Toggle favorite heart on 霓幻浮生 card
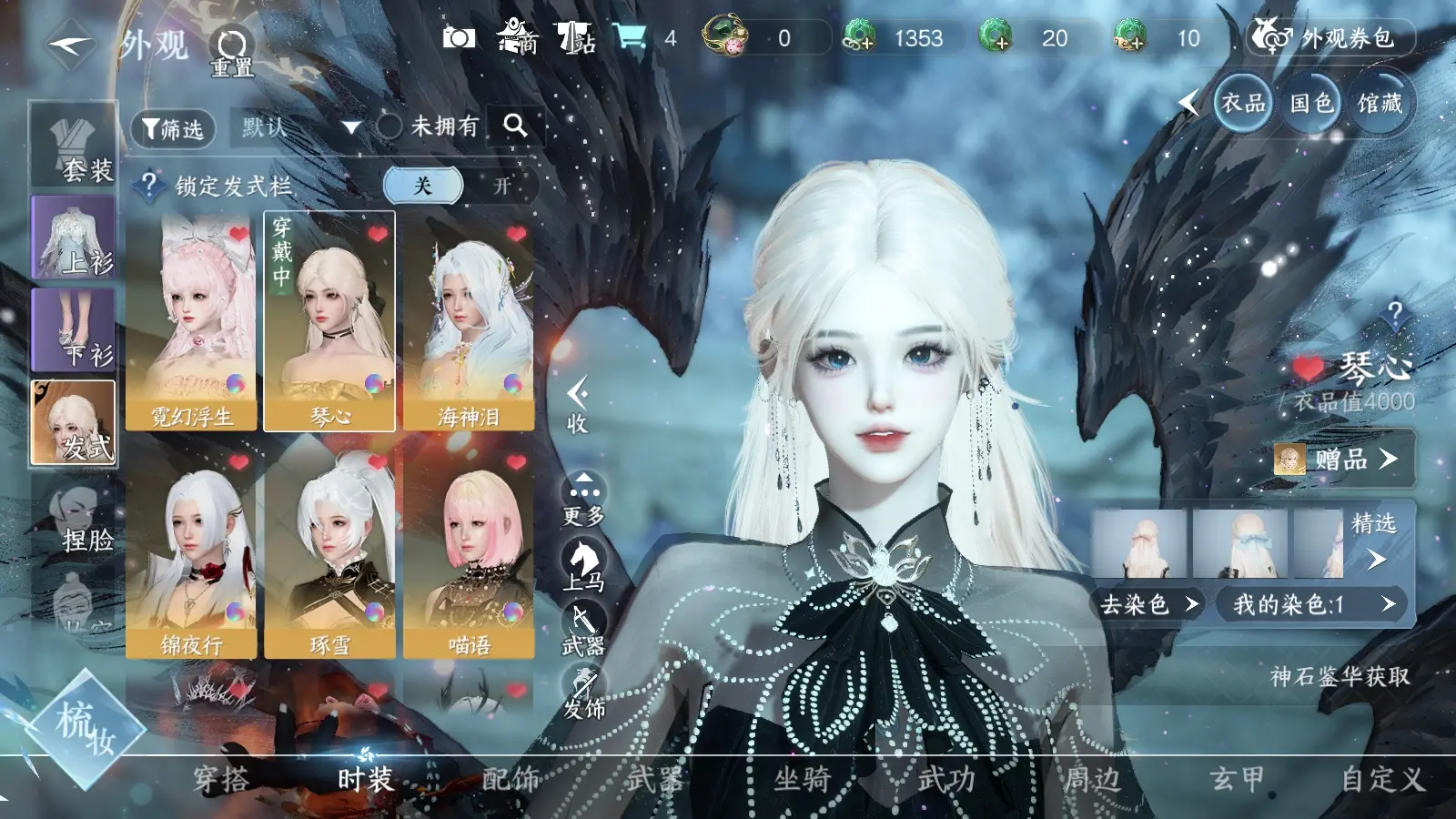Screen dimensions: 1456x819 click(x=238, y=234)
